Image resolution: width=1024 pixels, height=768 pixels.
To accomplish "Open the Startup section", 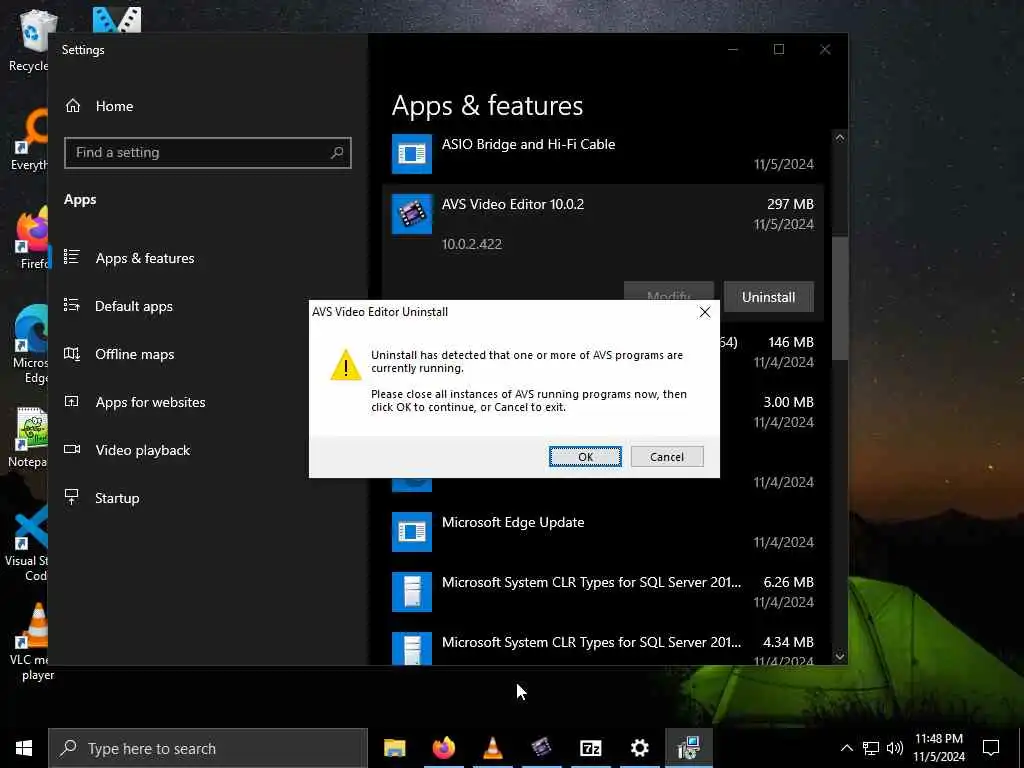I will (117, 498).
